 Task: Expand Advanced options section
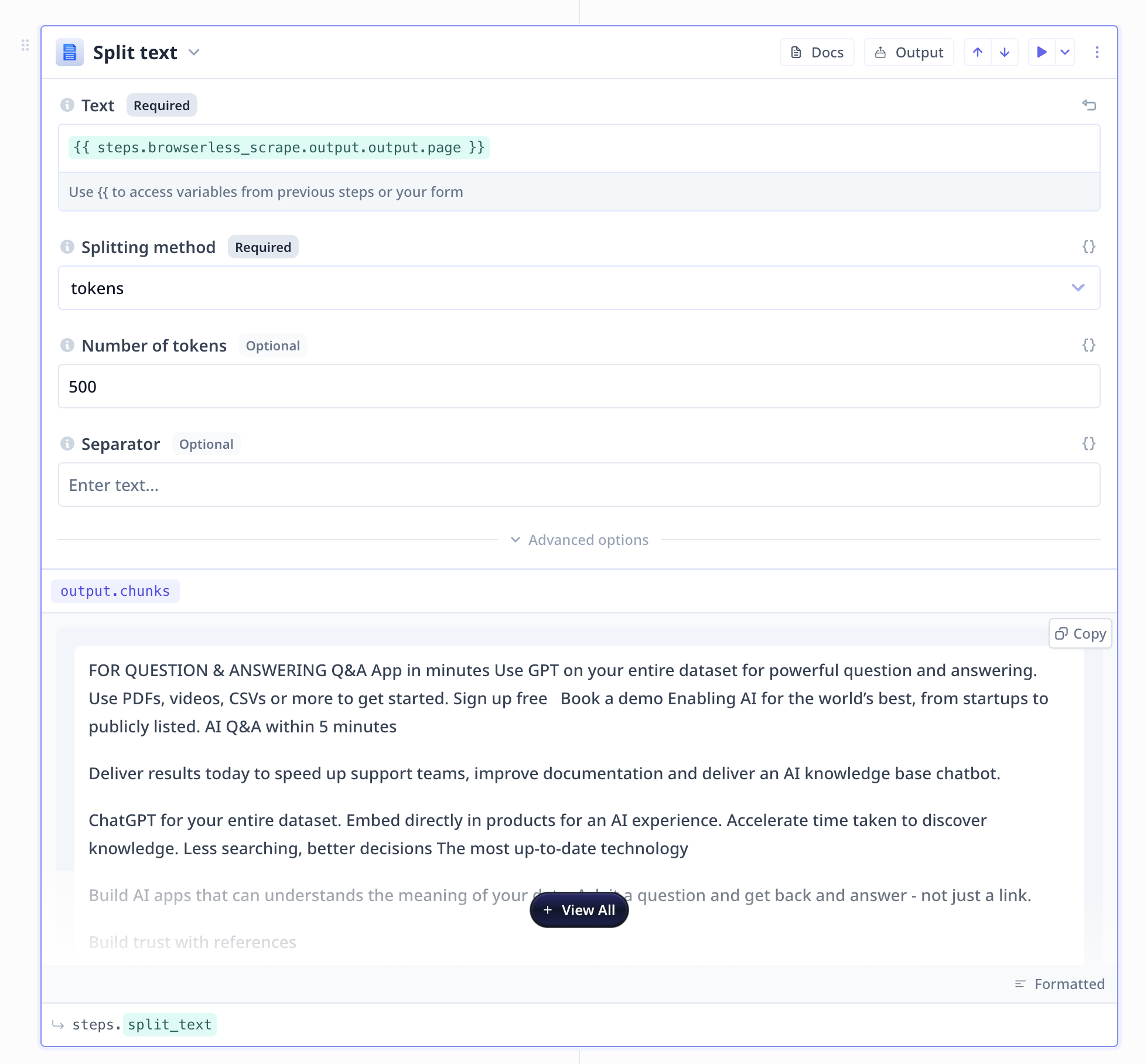(x=579, y=540)
